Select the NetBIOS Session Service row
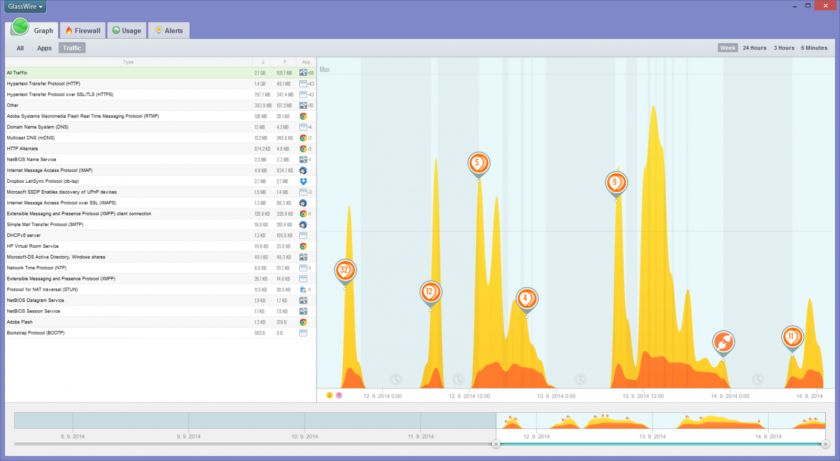This screenshot has width=840, height=461. 160,311
